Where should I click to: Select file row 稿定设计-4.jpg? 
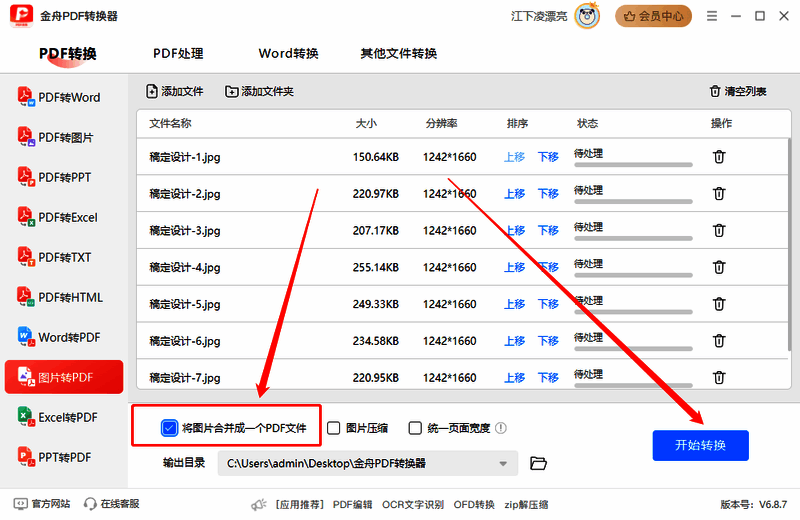463,267
